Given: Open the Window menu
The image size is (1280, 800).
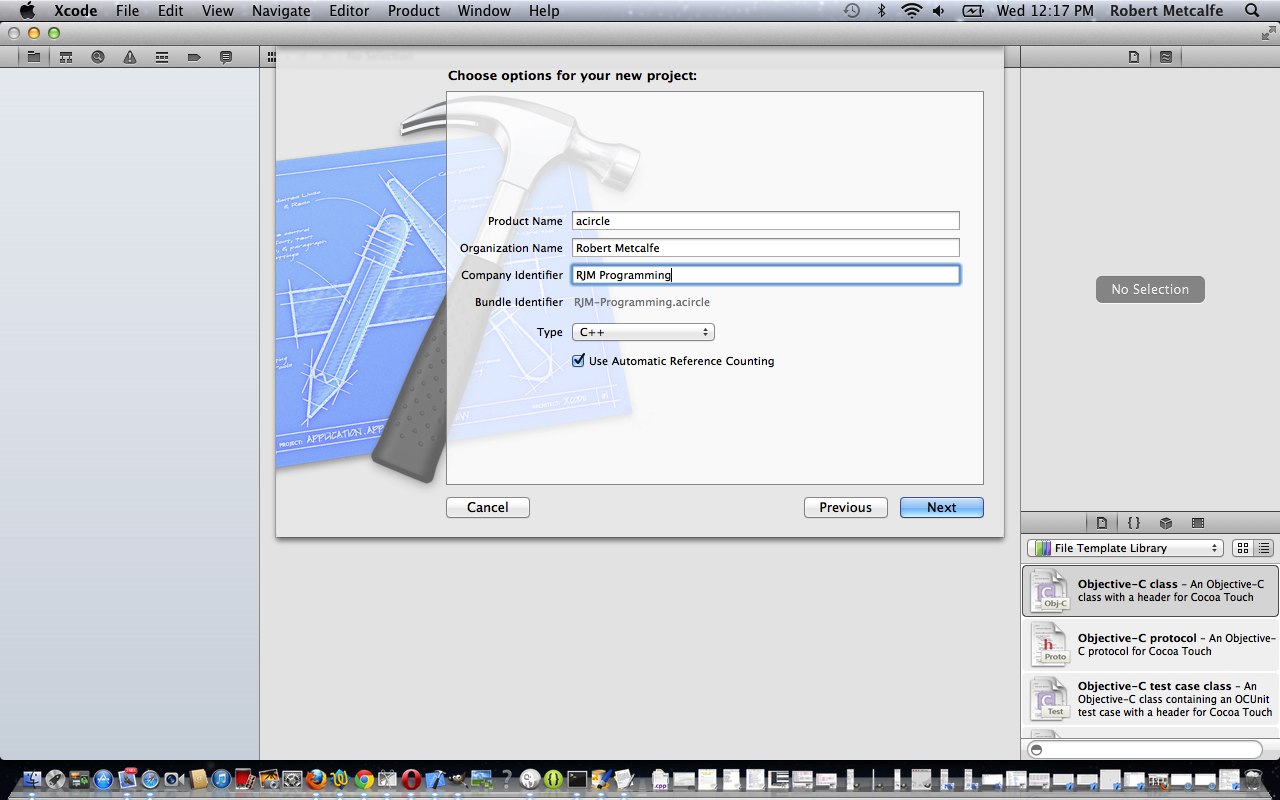Looking at the screenshot, I should click(484, 11).
